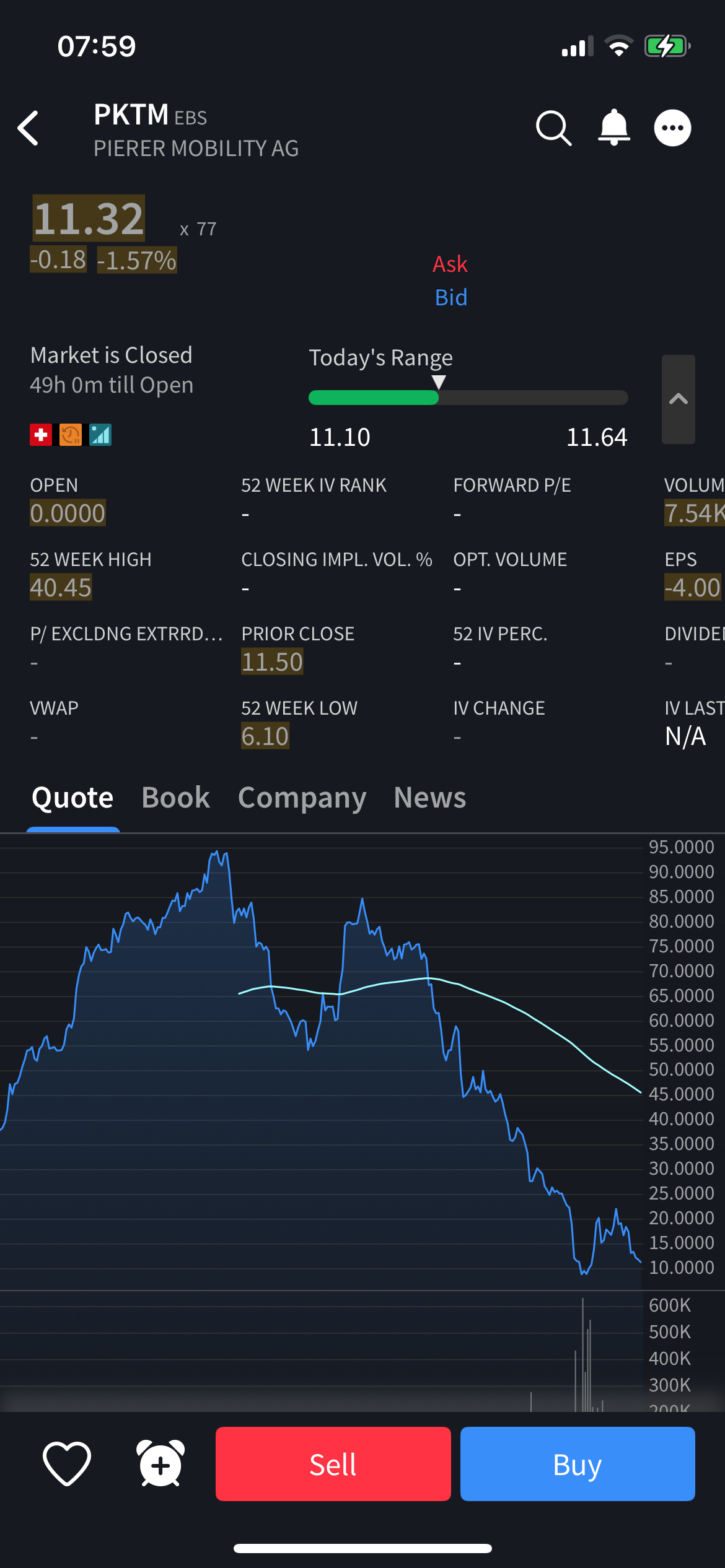The width and height of the screenshot is (725, 1568).
Task: Tap the battery charging status icon
Action: click(x=667, y=46)
